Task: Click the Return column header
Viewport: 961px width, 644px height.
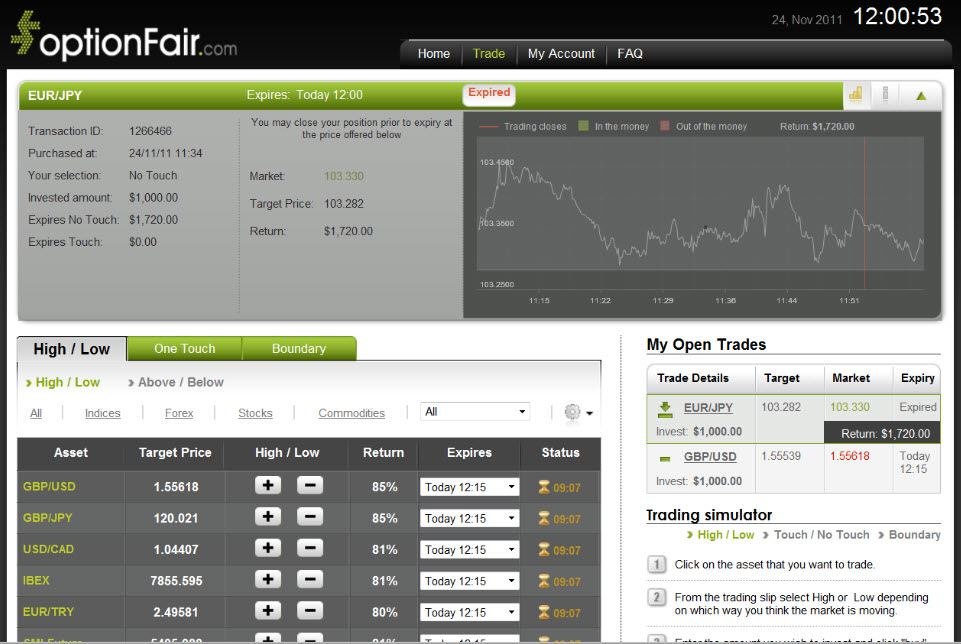Action: 383,453
